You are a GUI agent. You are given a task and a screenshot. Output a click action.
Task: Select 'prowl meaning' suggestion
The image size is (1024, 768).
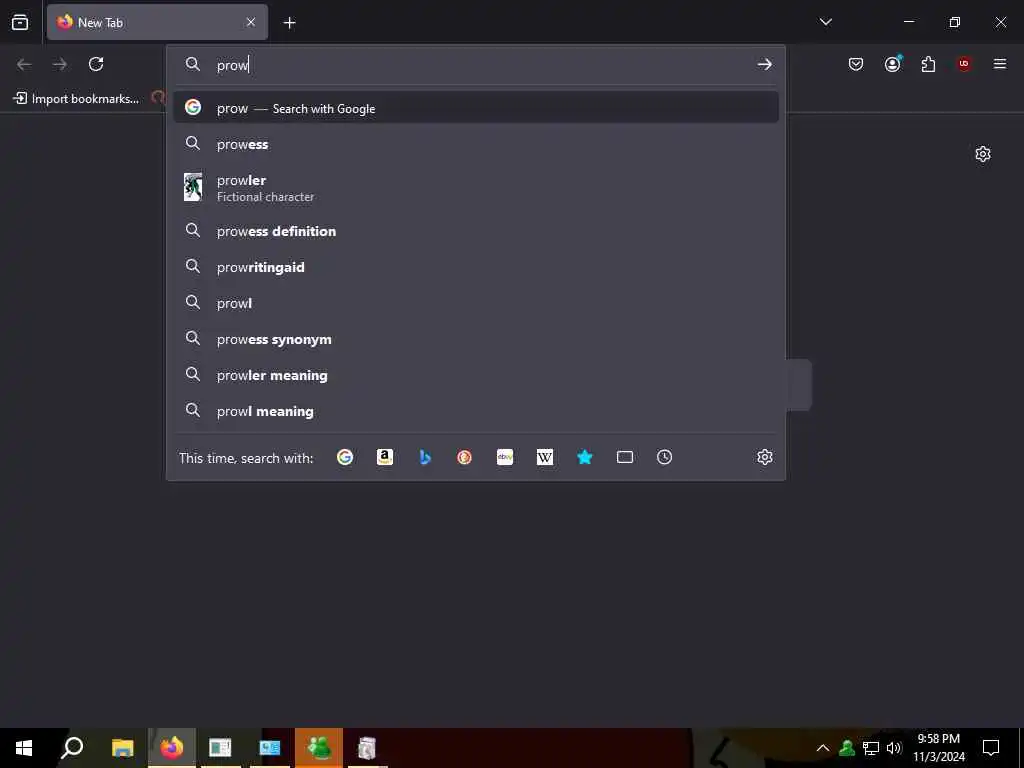point(475,411)
